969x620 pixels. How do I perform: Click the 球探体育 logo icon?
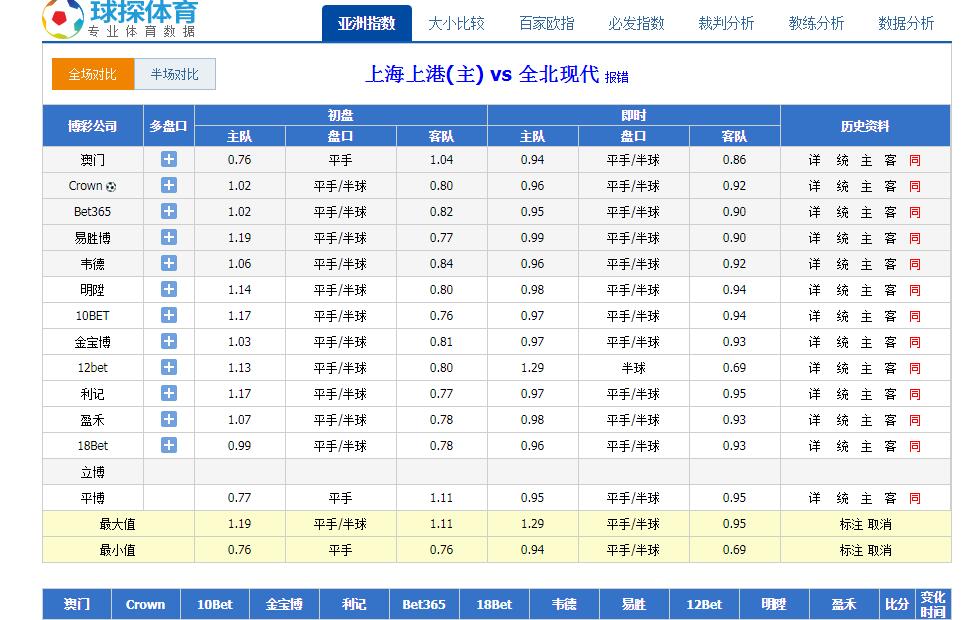click(x=63, y=18)
